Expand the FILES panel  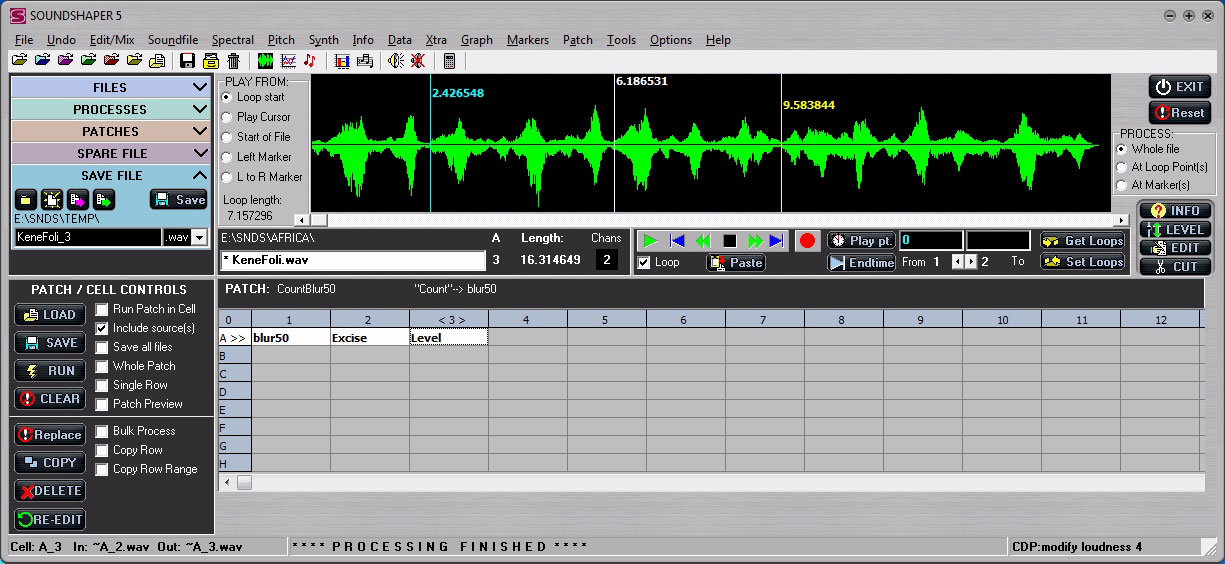(x=200, y=88)
